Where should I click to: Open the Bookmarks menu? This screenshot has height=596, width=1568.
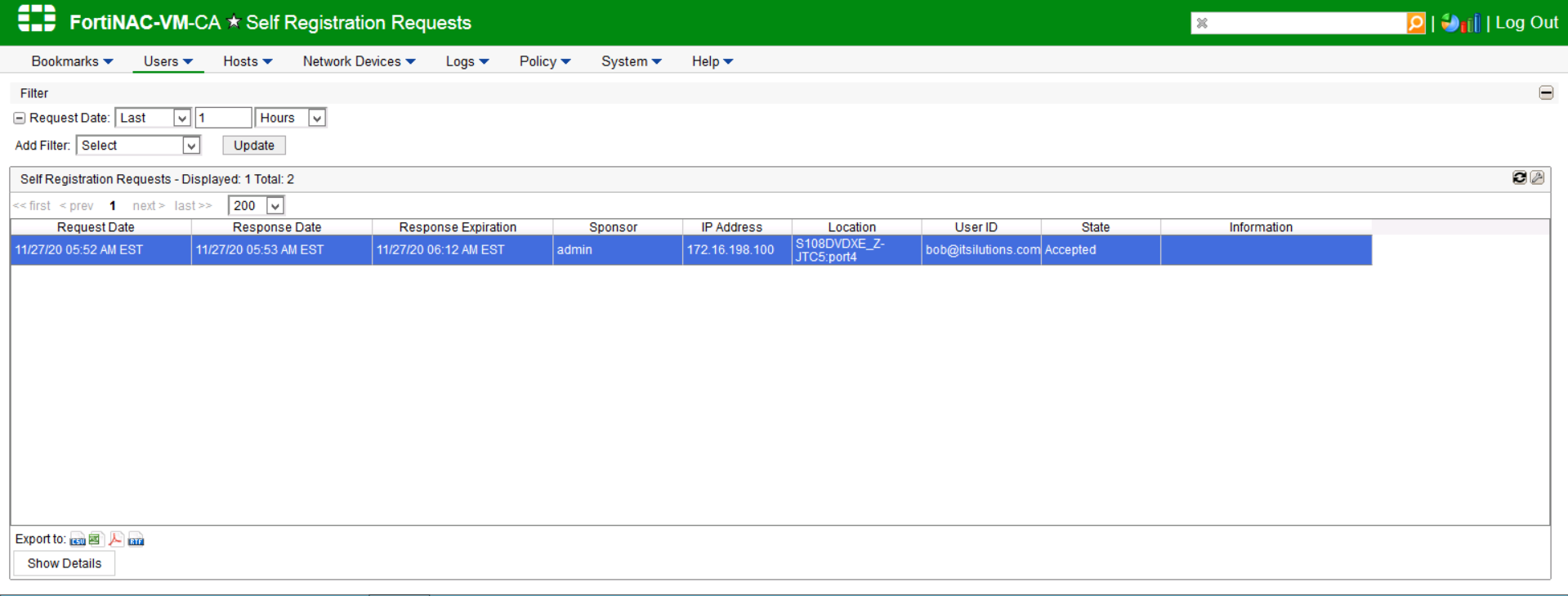pos(72,61)
